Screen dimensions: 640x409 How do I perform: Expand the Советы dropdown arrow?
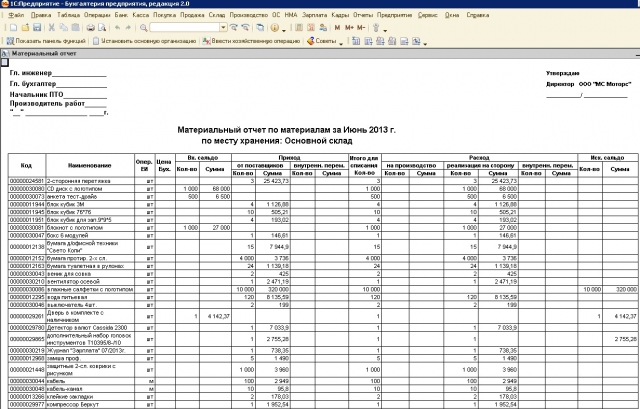click(341, 43)
